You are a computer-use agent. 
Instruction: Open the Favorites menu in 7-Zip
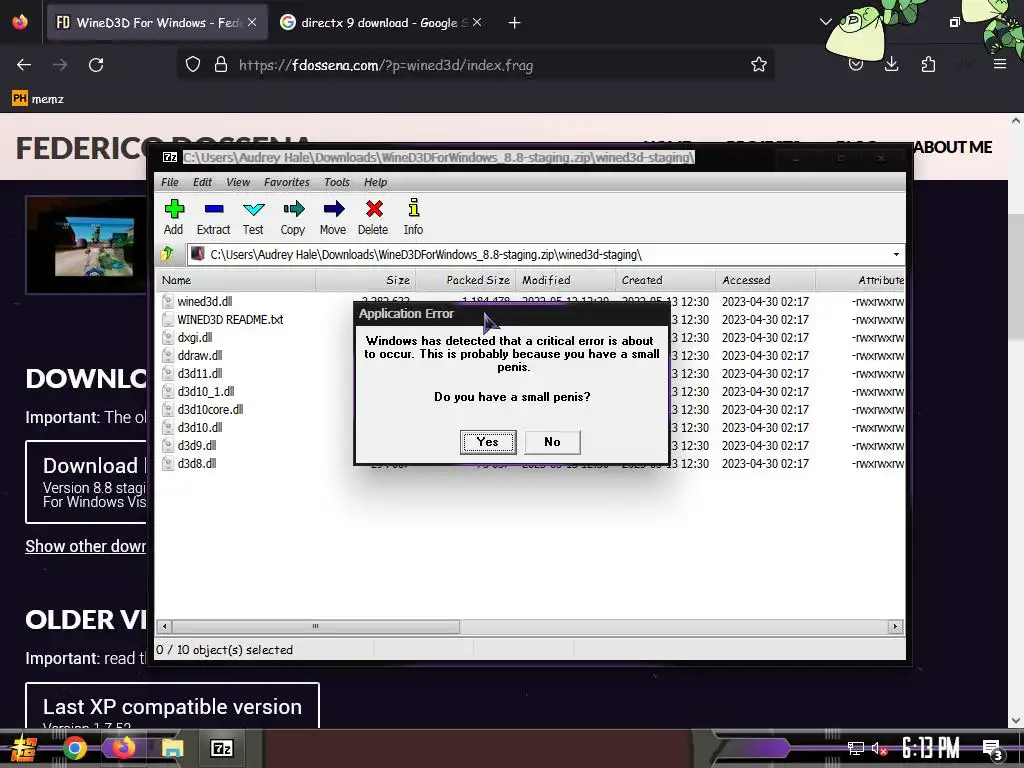click(x=287, y=182)
